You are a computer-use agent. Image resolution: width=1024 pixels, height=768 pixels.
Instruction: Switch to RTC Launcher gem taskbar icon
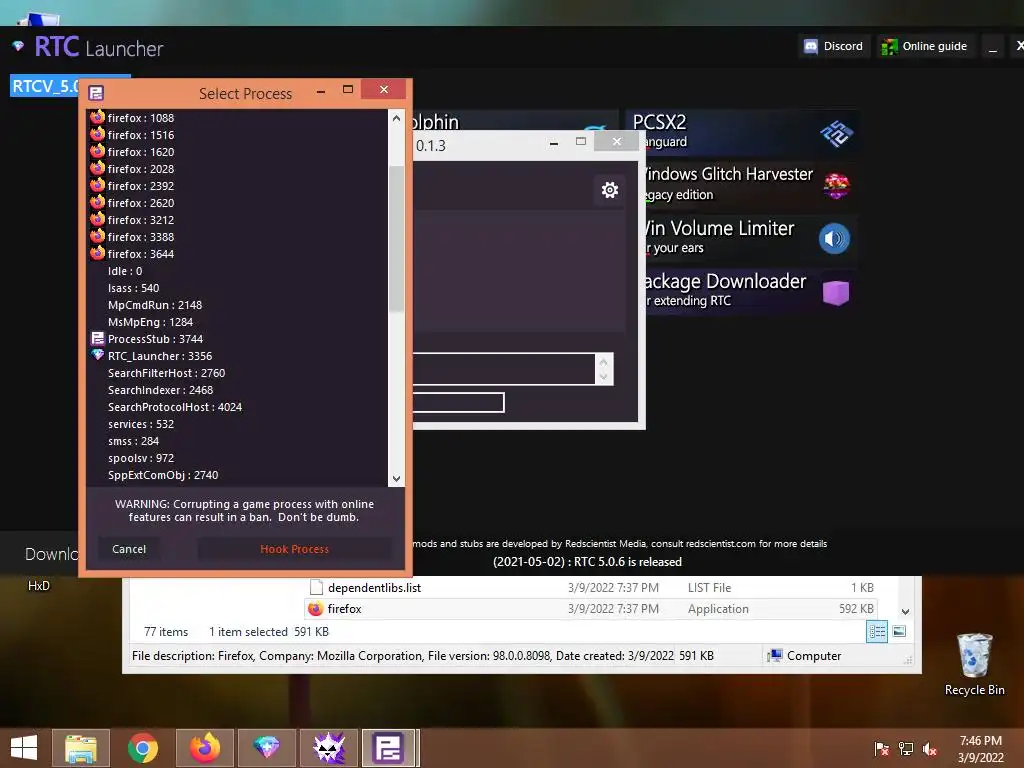pos(266,748)
